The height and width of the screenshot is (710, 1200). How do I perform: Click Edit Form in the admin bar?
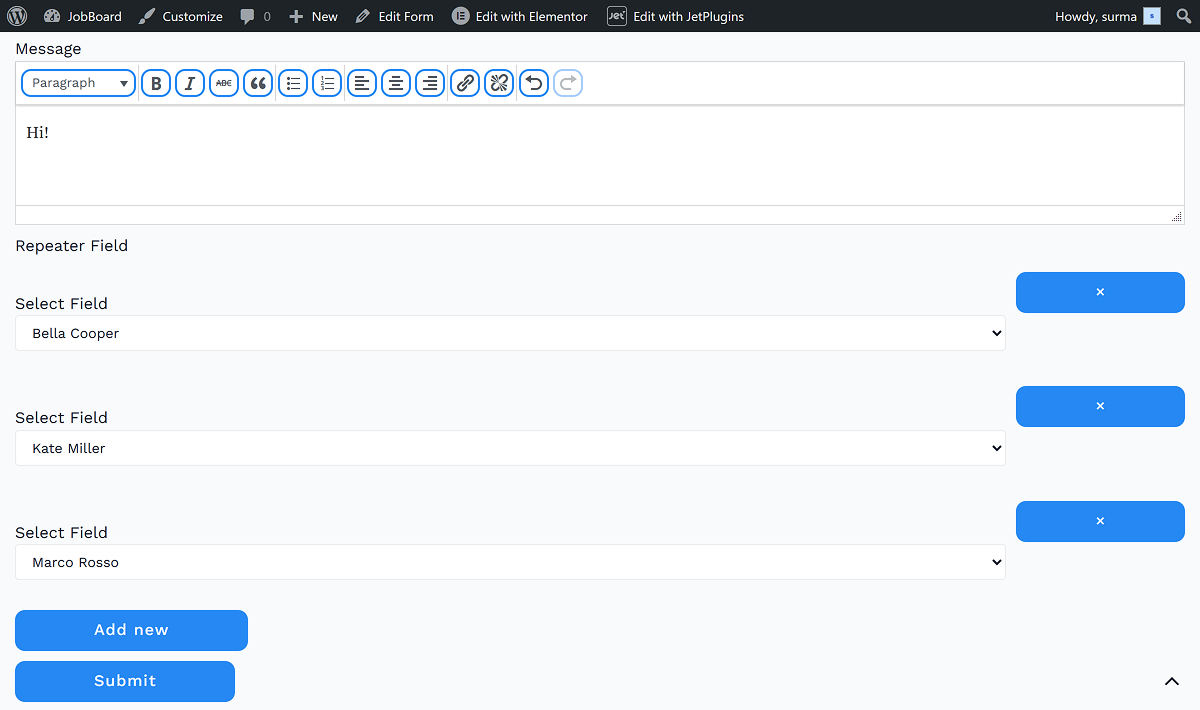click(394, 16)
